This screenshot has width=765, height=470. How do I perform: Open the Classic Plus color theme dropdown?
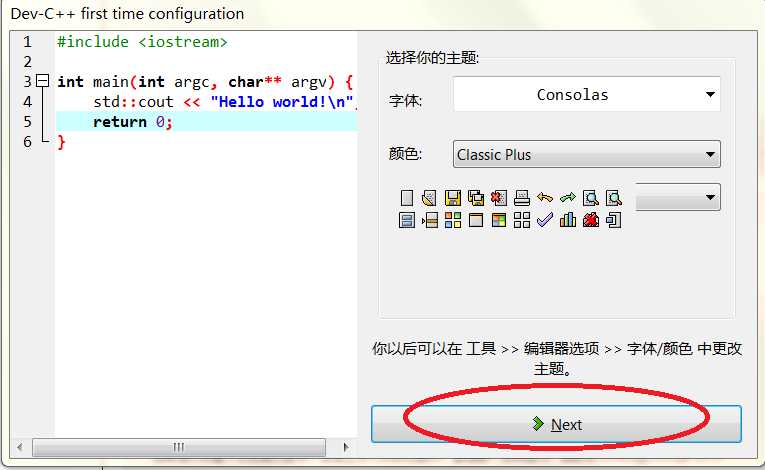pos(586,154)
